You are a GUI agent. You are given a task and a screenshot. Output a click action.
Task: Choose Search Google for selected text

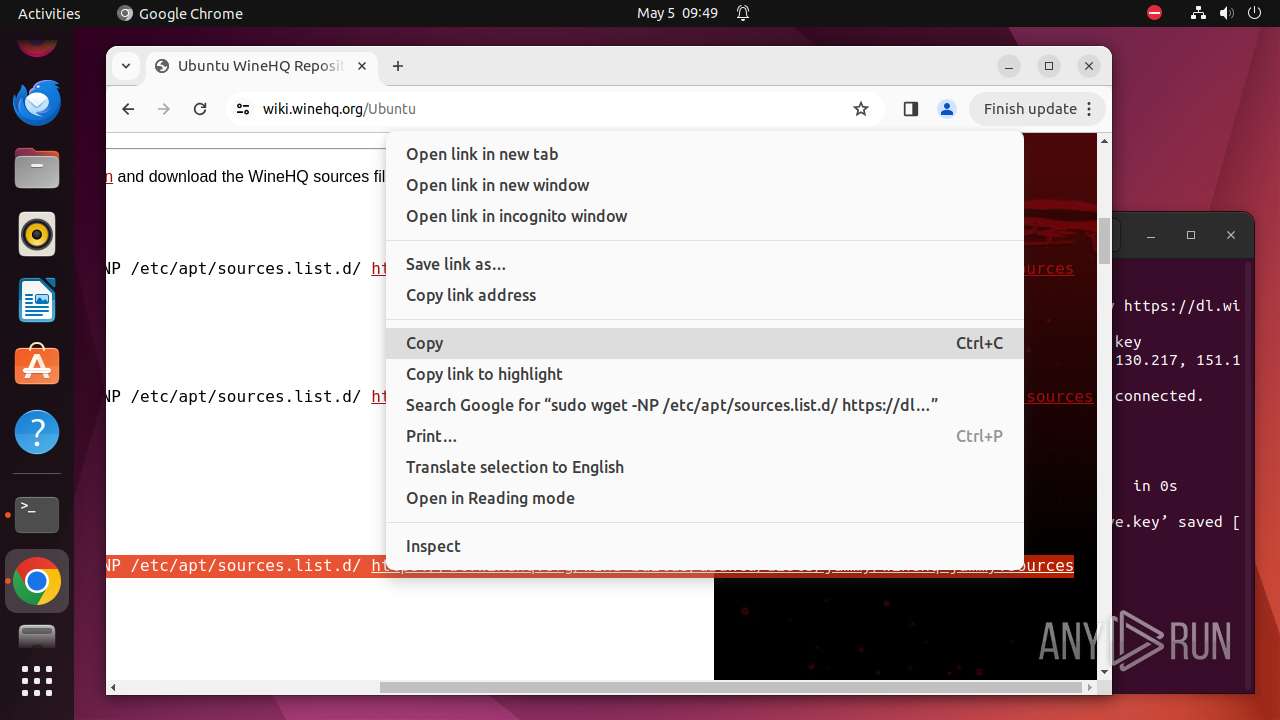705,405
